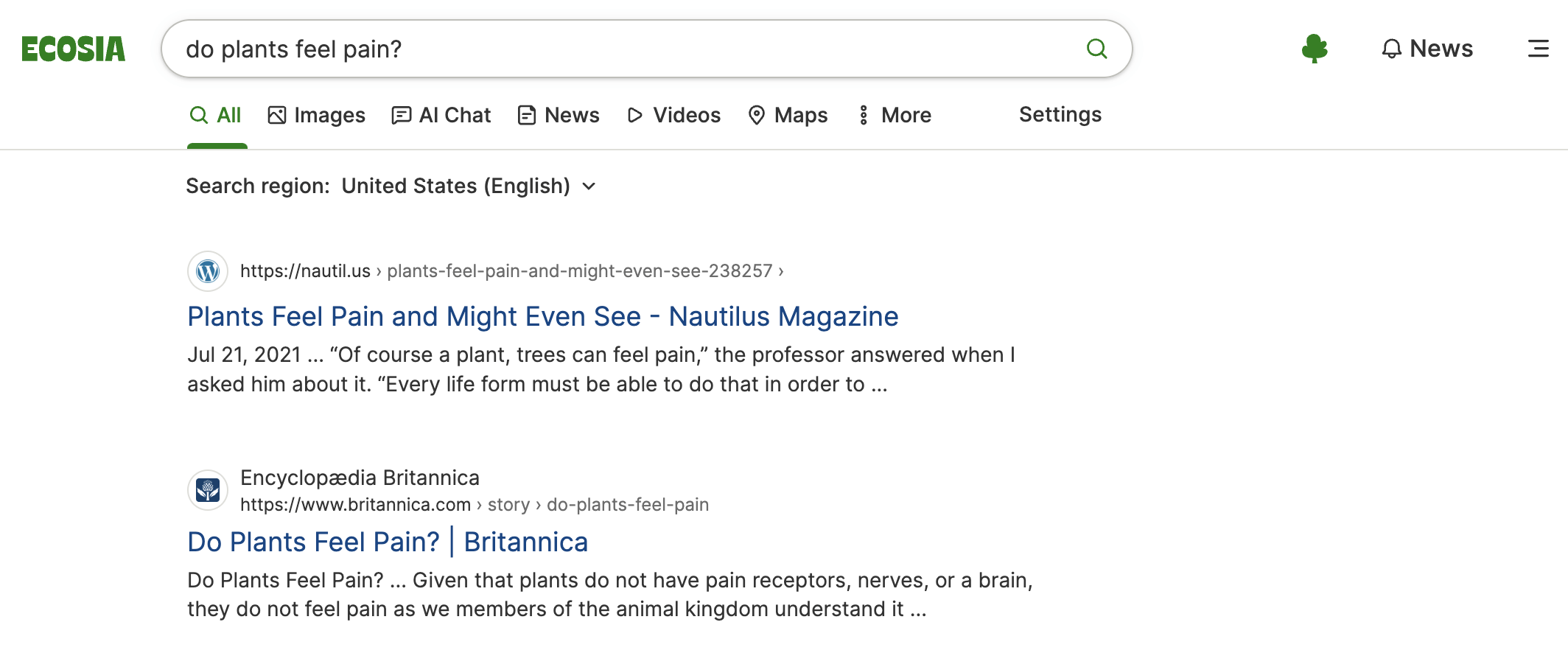This screenshot has height=653, width=1568.
Task: Open britannica.com URL breadcrumb
Action: [x=475, y=505]
